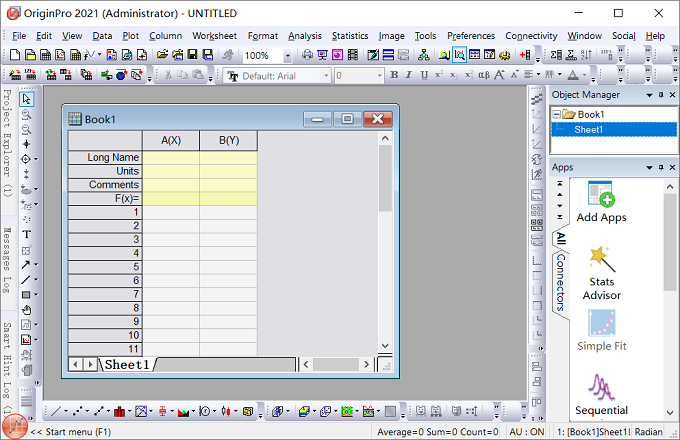Select the Pan hand tool
Viewport: 680px width, 440px height.
pos(26,310)
